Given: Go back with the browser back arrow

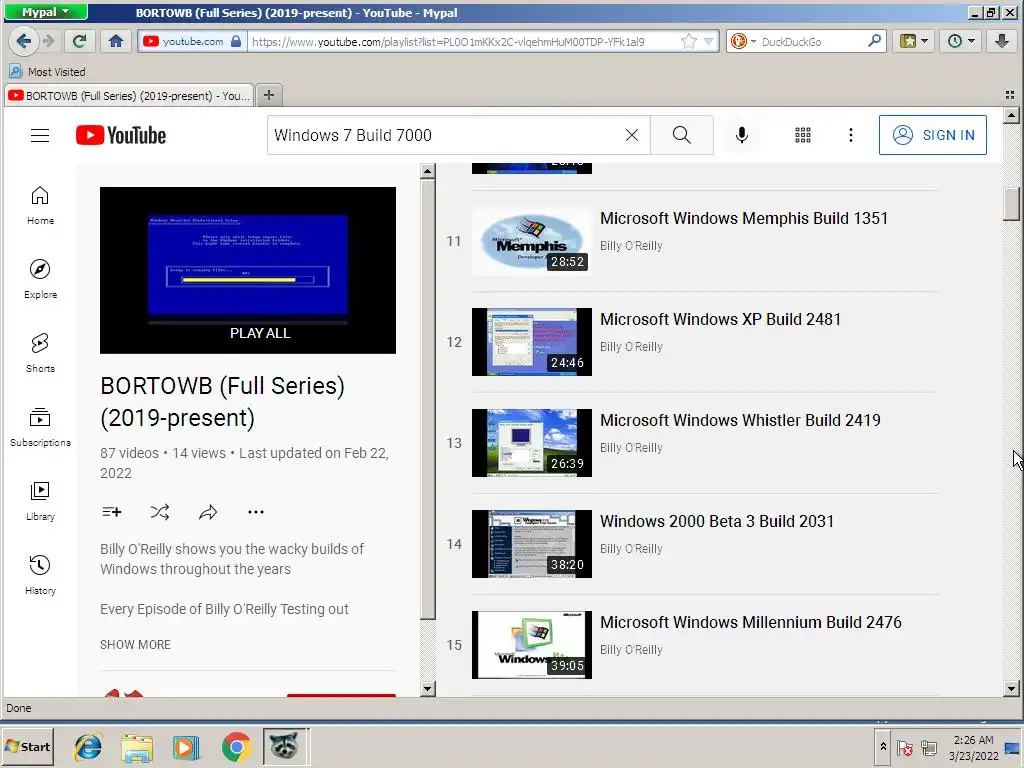Looking at the screenshot, I should coord(24,41).
